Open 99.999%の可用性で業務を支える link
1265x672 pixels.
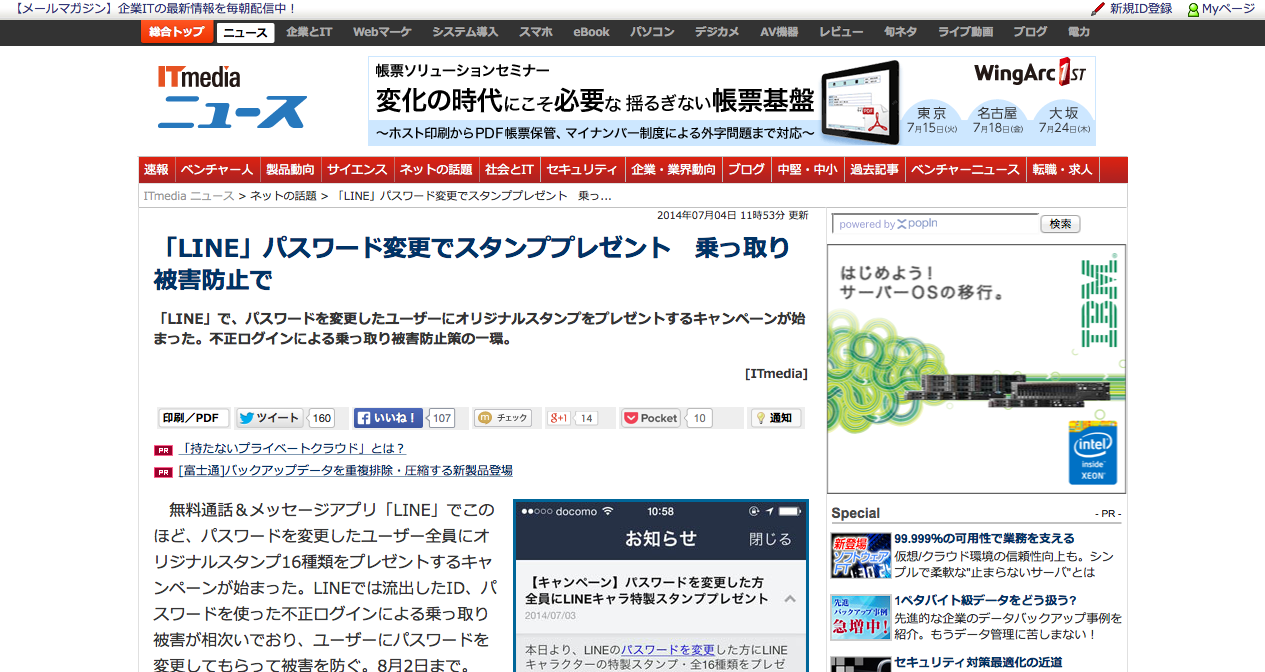[984, 538]
